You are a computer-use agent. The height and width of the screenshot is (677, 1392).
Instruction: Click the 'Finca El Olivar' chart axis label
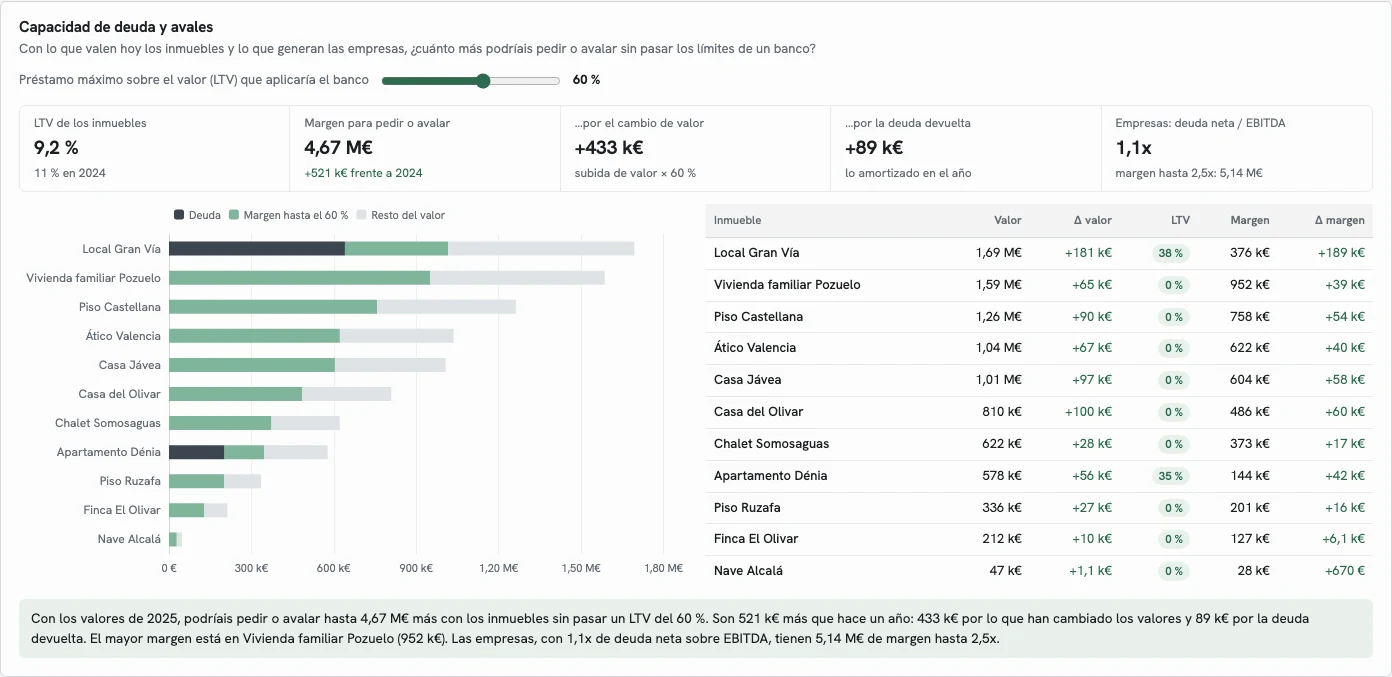pyautogui.click(x=122, y=510)
